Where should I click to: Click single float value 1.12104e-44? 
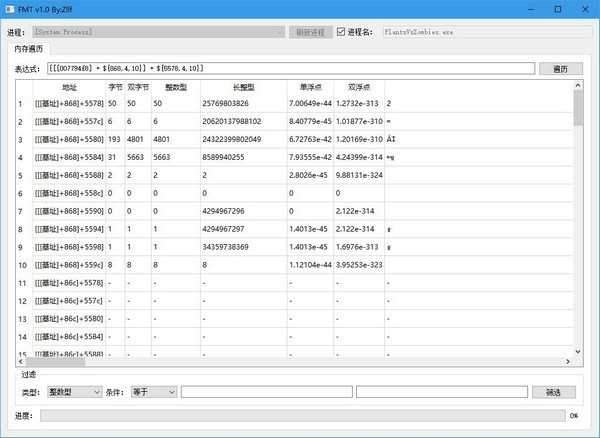click(x=310, y=265)
